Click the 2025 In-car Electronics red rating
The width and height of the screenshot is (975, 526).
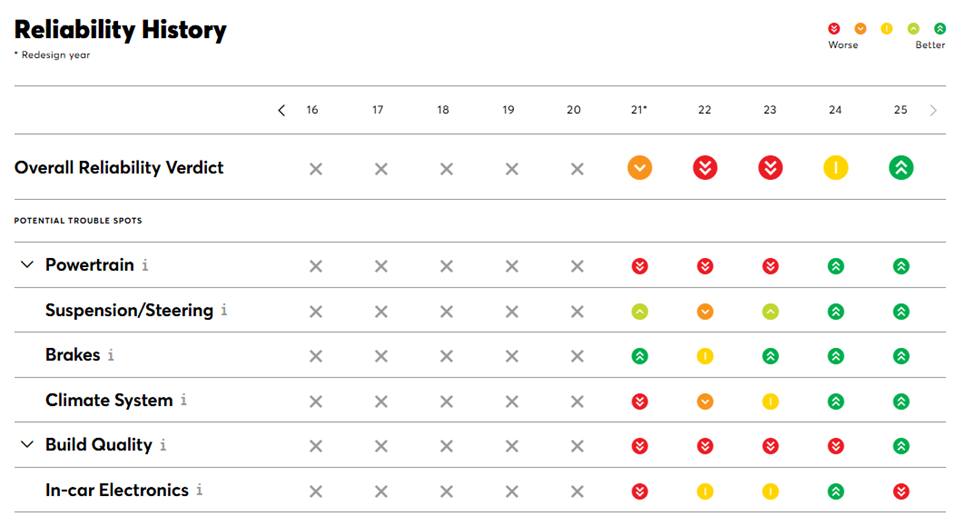[x=901, y=491]
